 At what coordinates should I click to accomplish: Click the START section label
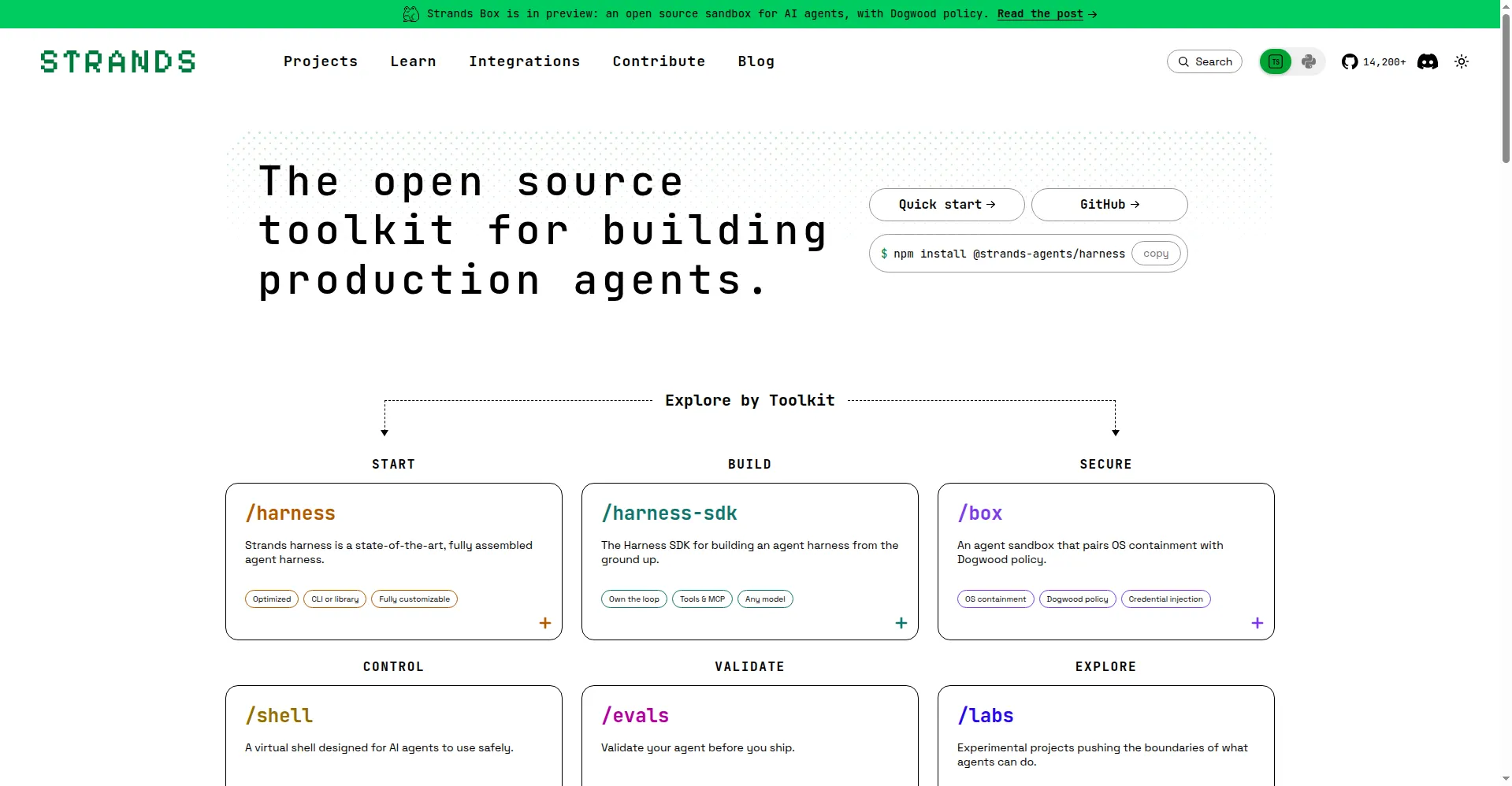point(394,465)
